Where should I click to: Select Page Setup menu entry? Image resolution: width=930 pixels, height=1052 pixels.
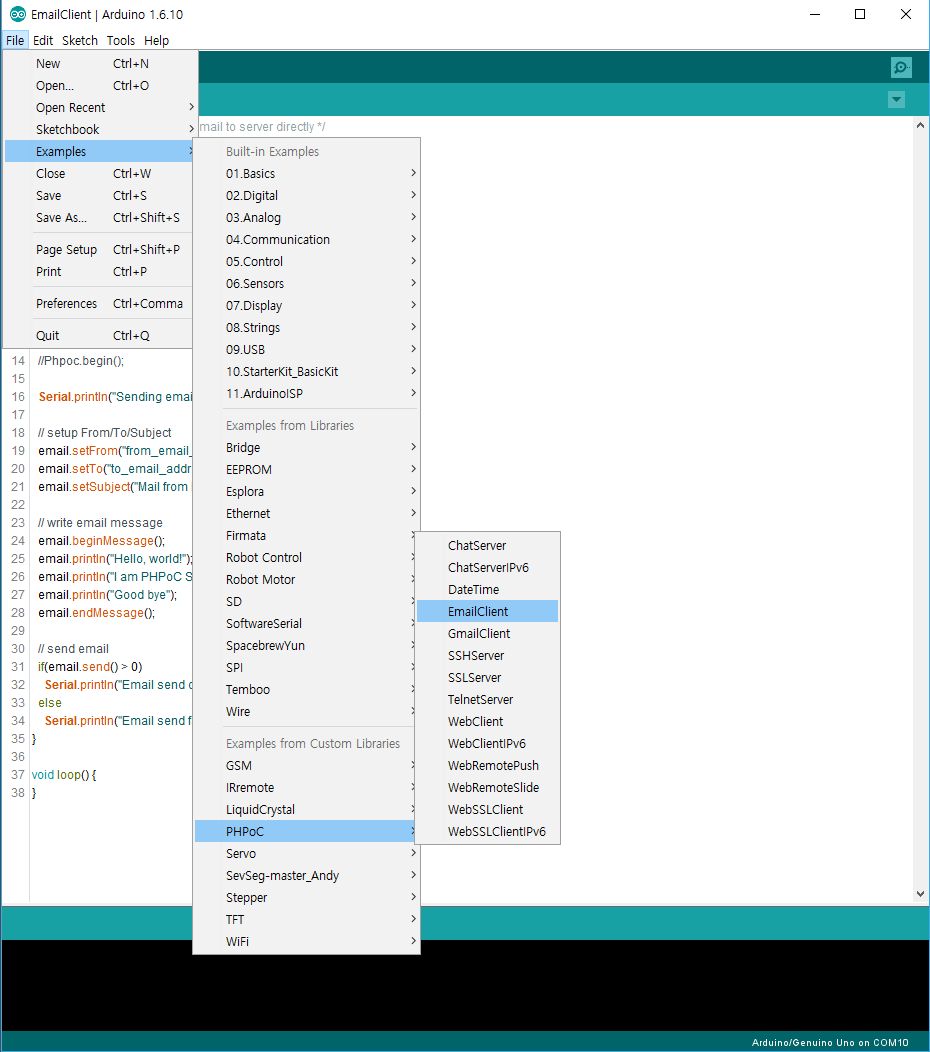99,250
